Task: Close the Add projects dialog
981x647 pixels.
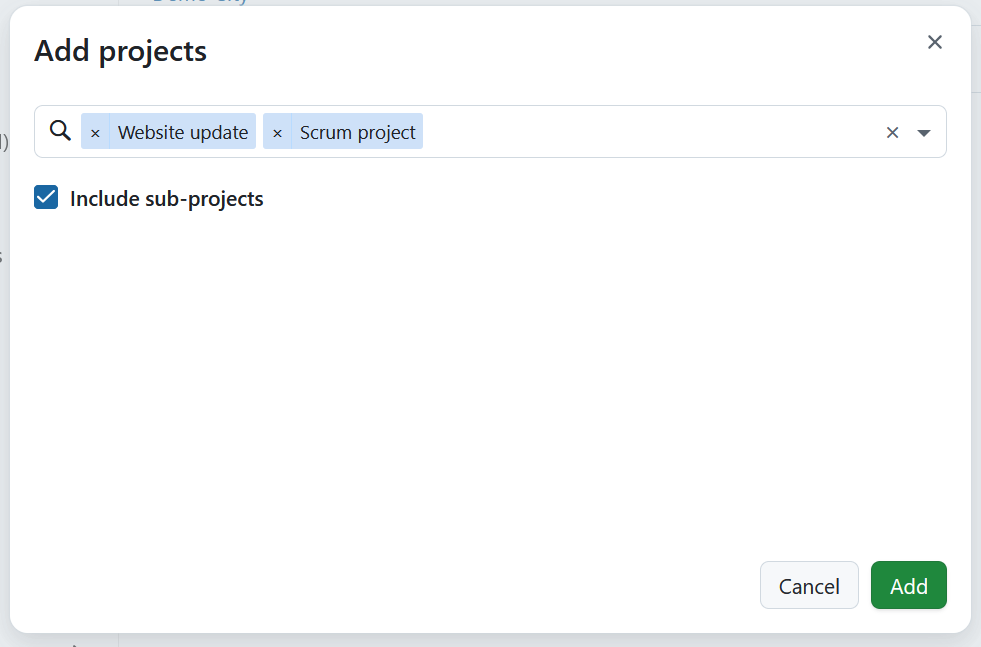Action: (x=934, y=42)
